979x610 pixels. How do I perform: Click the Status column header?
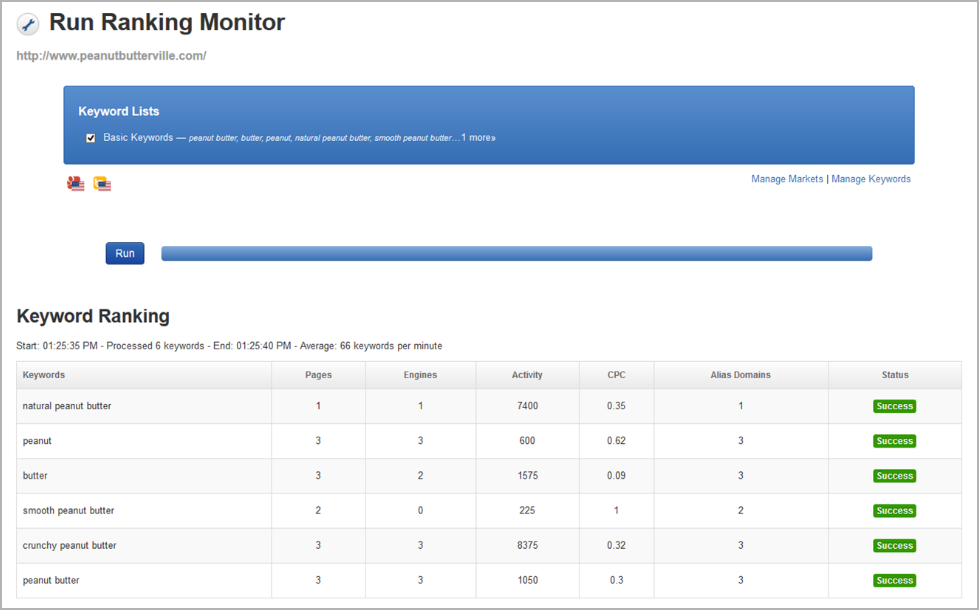[895, 375]
